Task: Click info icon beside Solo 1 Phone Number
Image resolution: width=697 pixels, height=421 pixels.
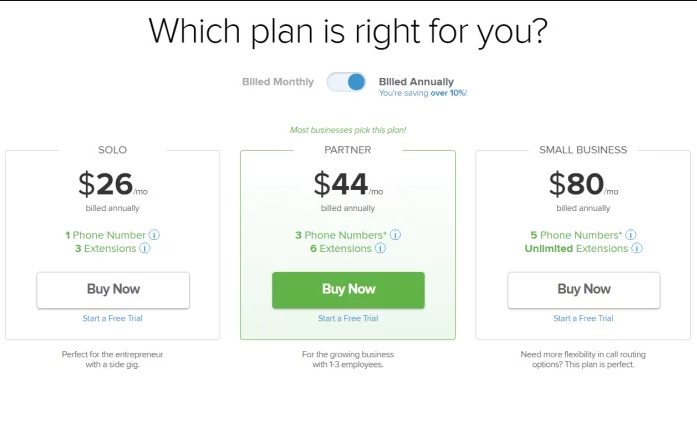Action: tap(154, 235)
